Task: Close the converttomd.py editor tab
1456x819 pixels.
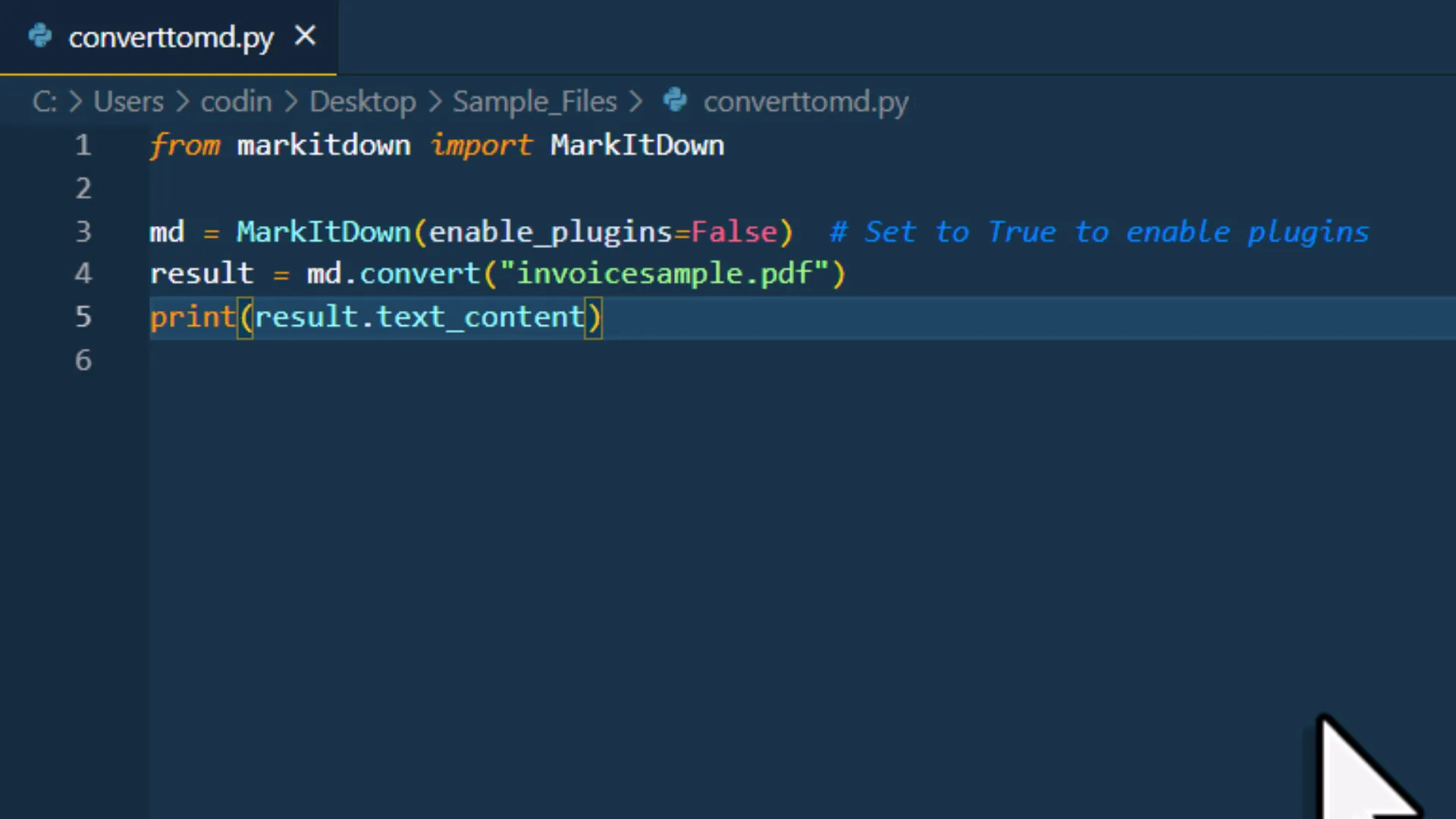Action: click(x=305, y=36)
